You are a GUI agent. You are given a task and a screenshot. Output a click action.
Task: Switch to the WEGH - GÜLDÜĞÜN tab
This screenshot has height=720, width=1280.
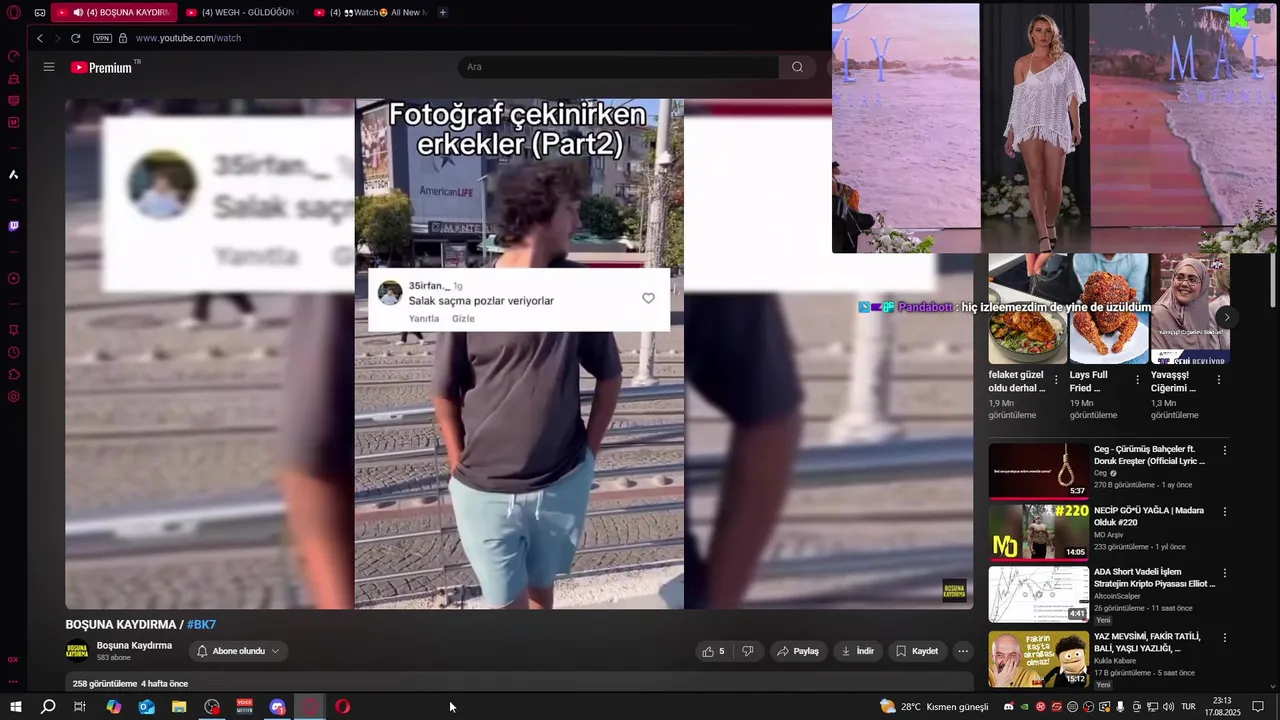(241, 13)
